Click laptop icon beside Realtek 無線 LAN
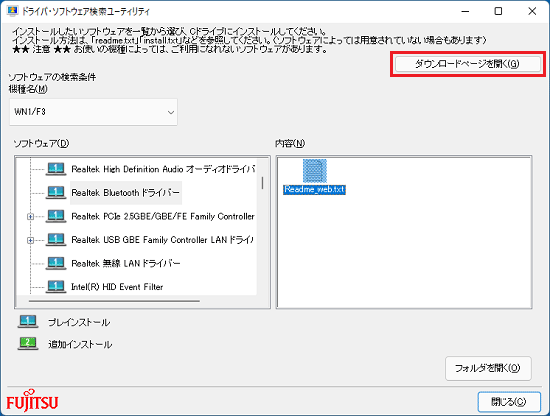 pos(56,263)
